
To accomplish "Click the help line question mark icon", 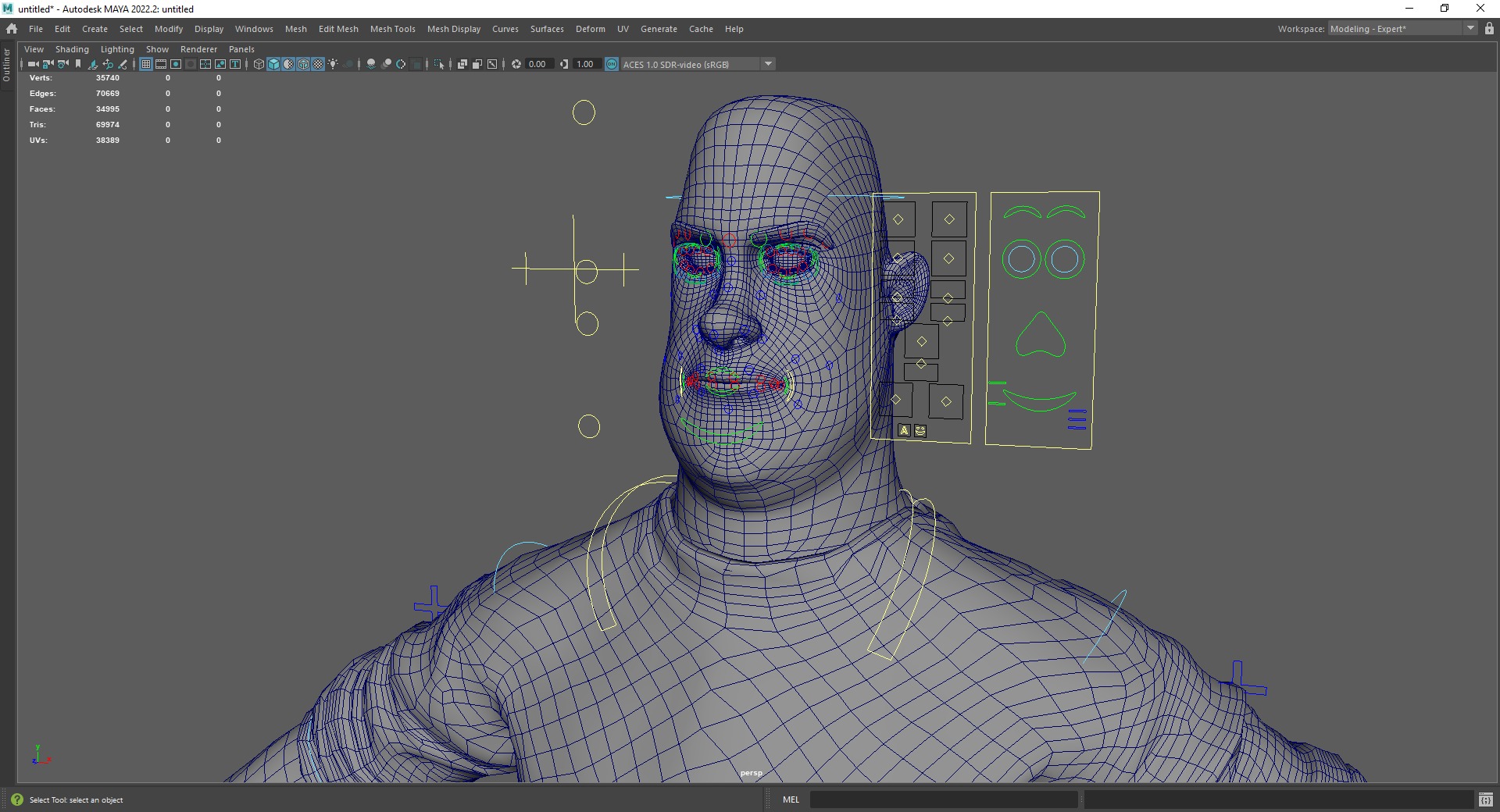I will pos(17,800).
